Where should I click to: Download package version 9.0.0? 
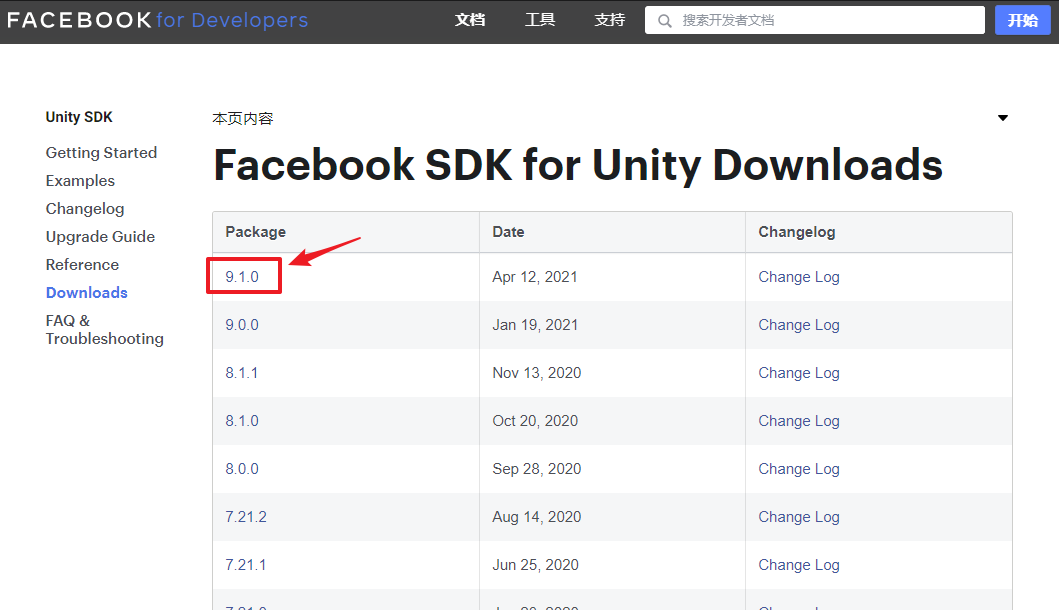point(242,325)
